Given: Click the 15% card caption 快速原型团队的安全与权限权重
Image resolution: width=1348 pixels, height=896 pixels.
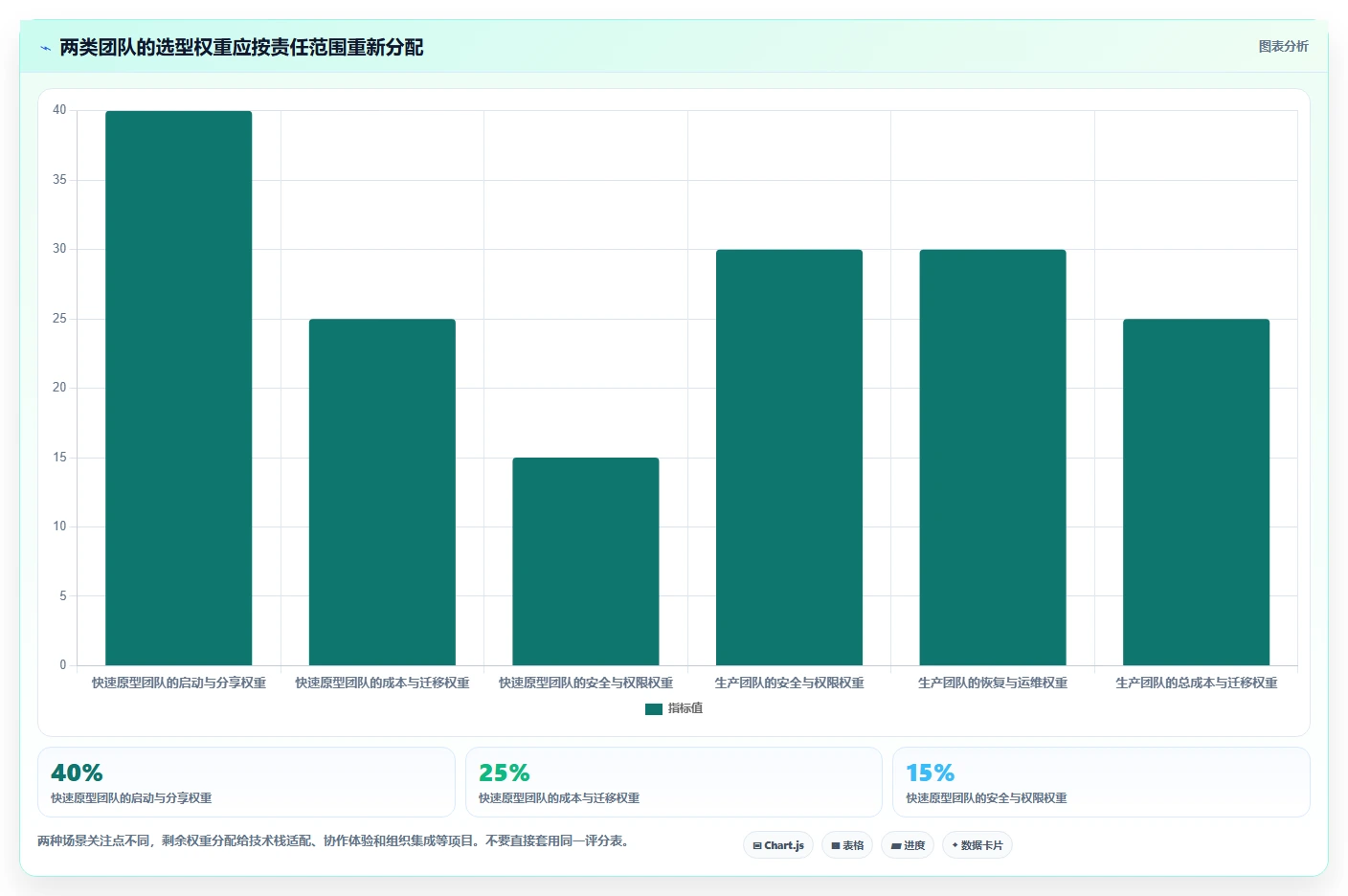Looking at the screenshot, I should pos(986,797).
